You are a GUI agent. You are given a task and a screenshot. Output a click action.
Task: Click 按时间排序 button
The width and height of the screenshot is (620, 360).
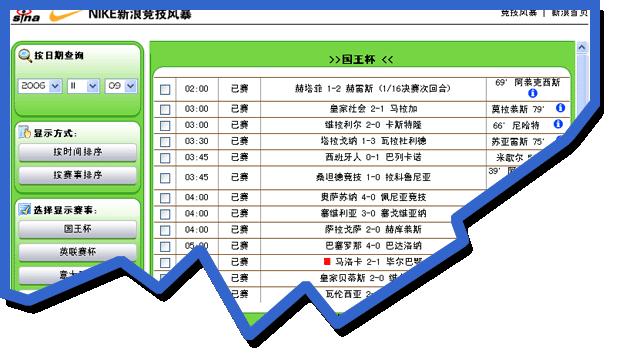[x=78, y=152]
